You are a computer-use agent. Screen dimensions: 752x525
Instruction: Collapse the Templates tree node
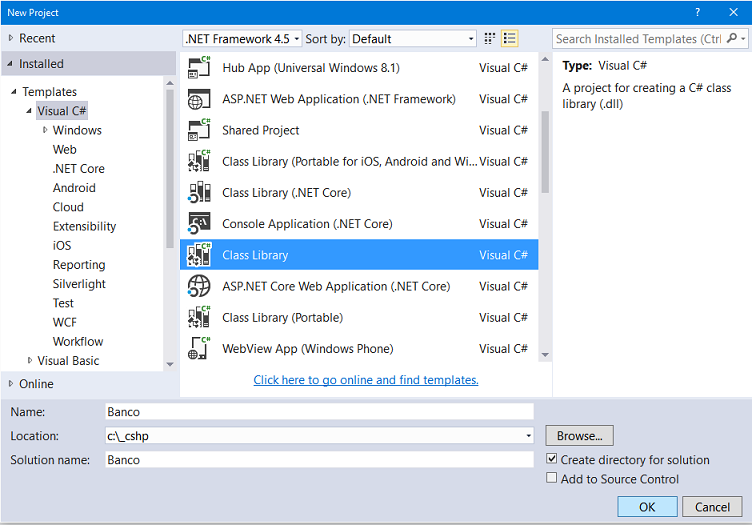14,91
